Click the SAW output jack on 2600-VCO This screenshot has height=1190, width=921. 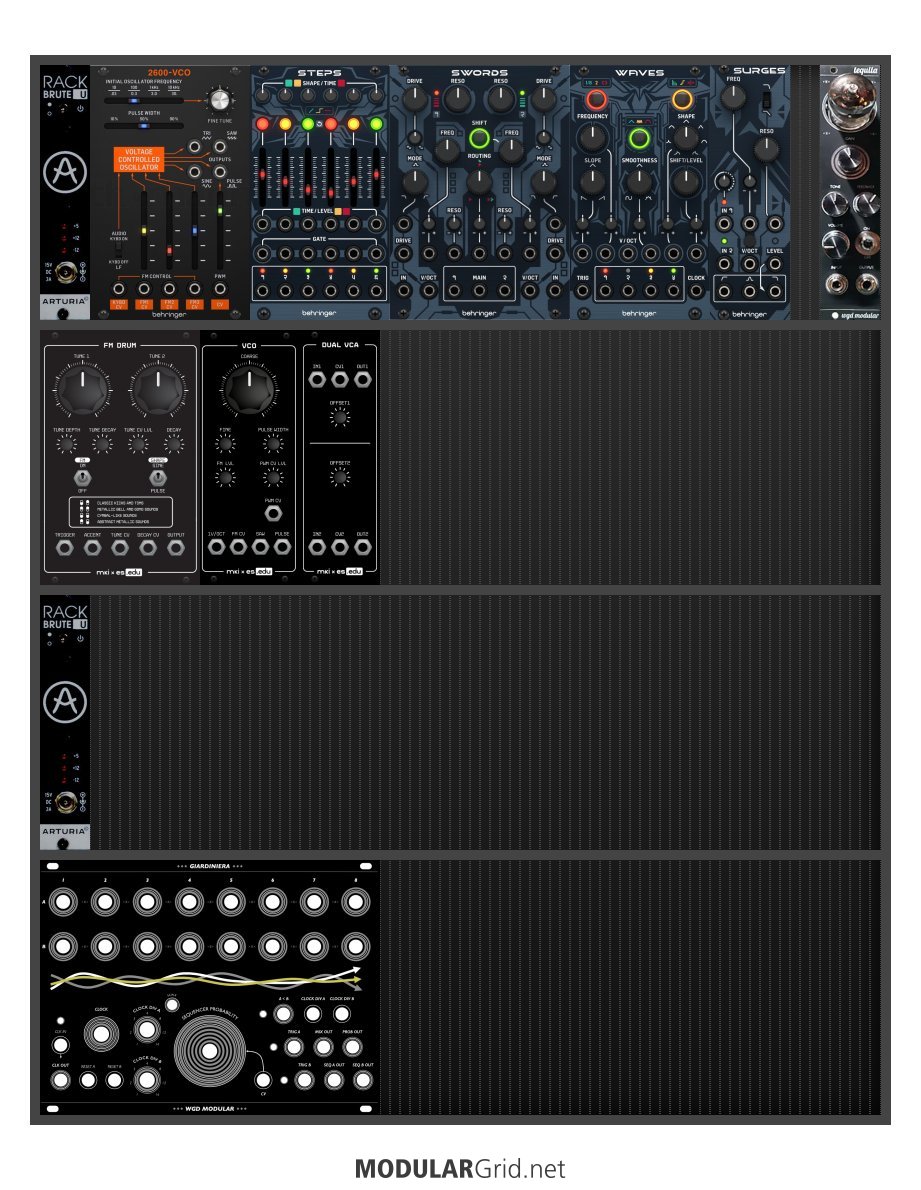[x=220, y=146]
